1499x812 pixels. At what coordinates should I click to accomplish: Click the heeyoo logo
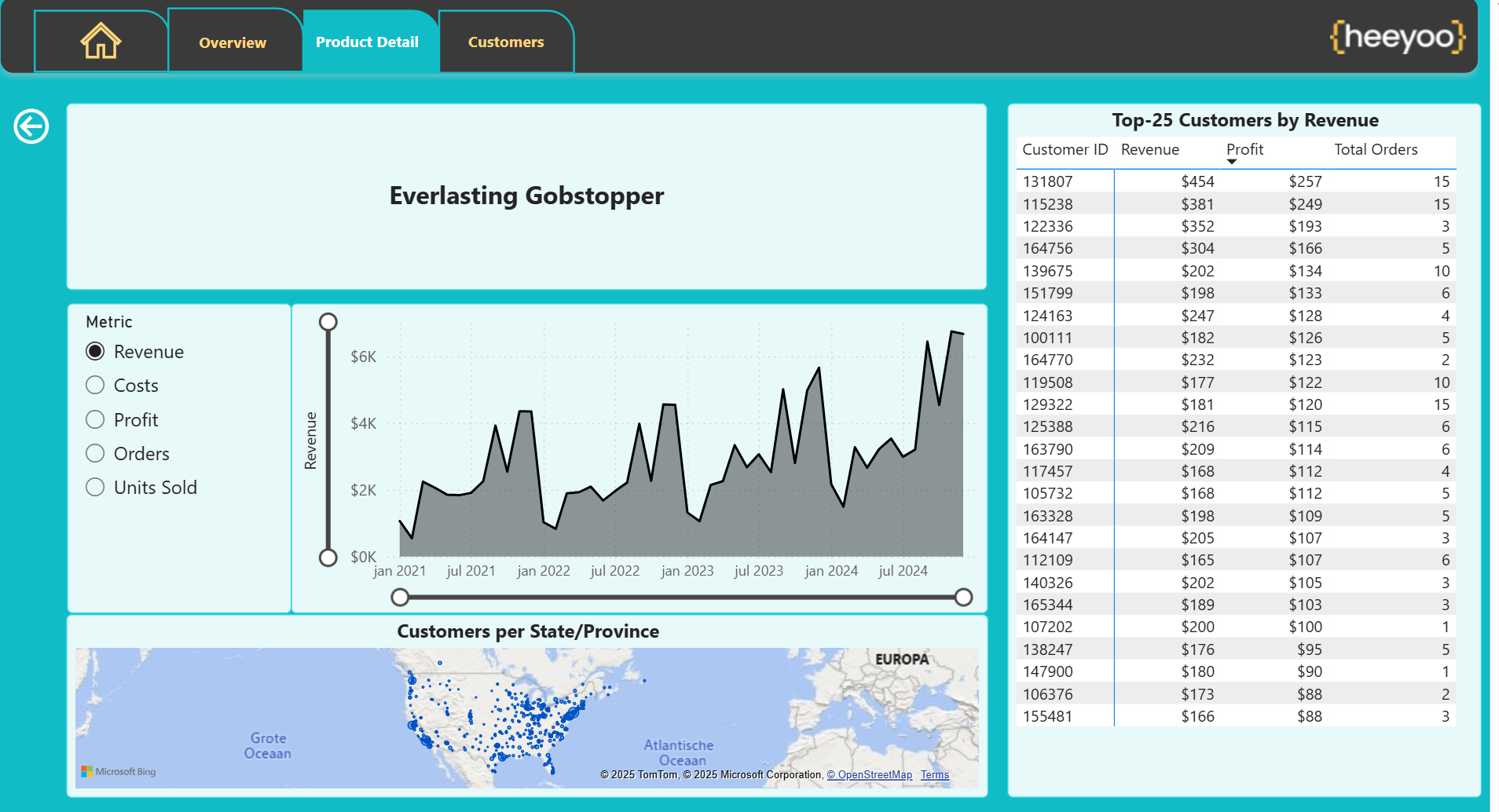click(1397, 37)
